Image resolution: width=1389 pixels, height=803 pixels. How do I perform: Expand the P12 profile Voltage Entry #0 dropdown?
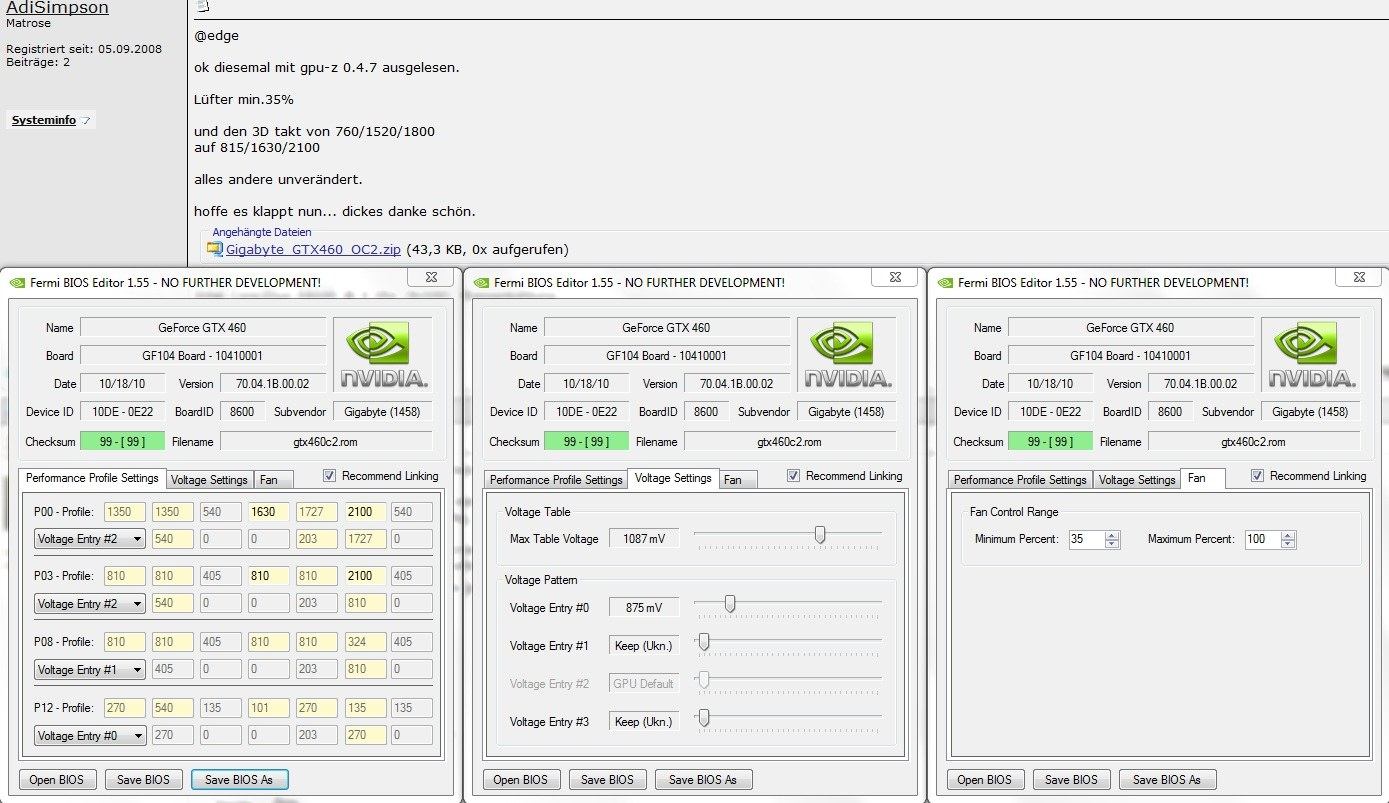click(90, 736)
